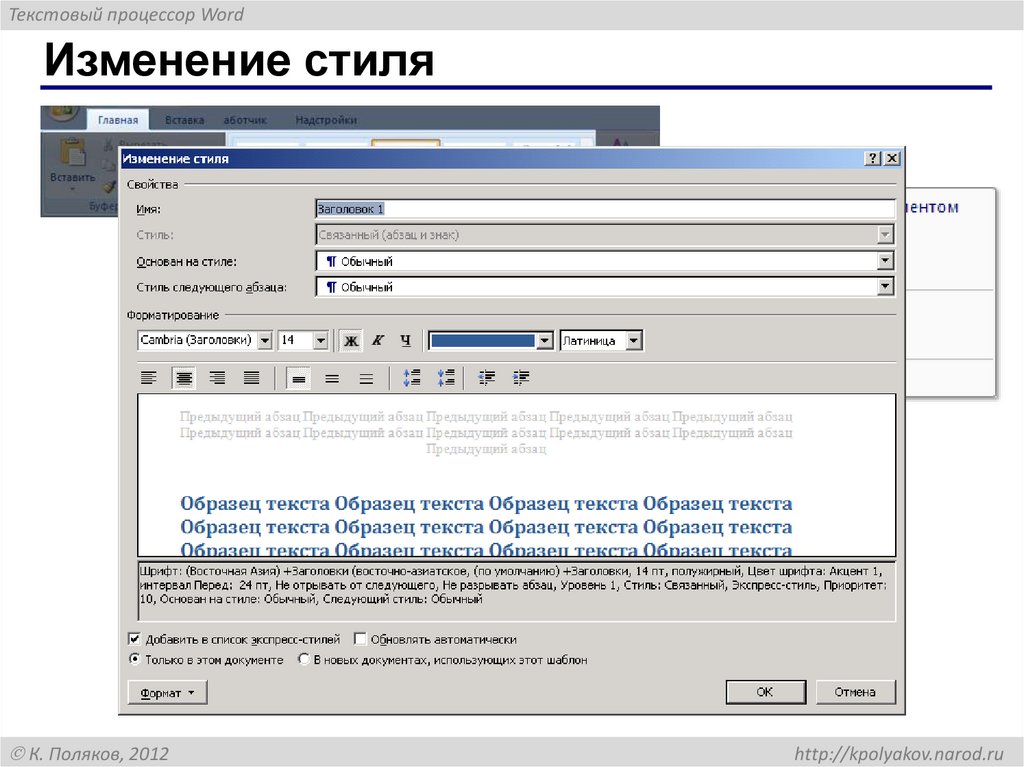Select center paragraph alignment

pyautogui.click(x=184, y=377)
